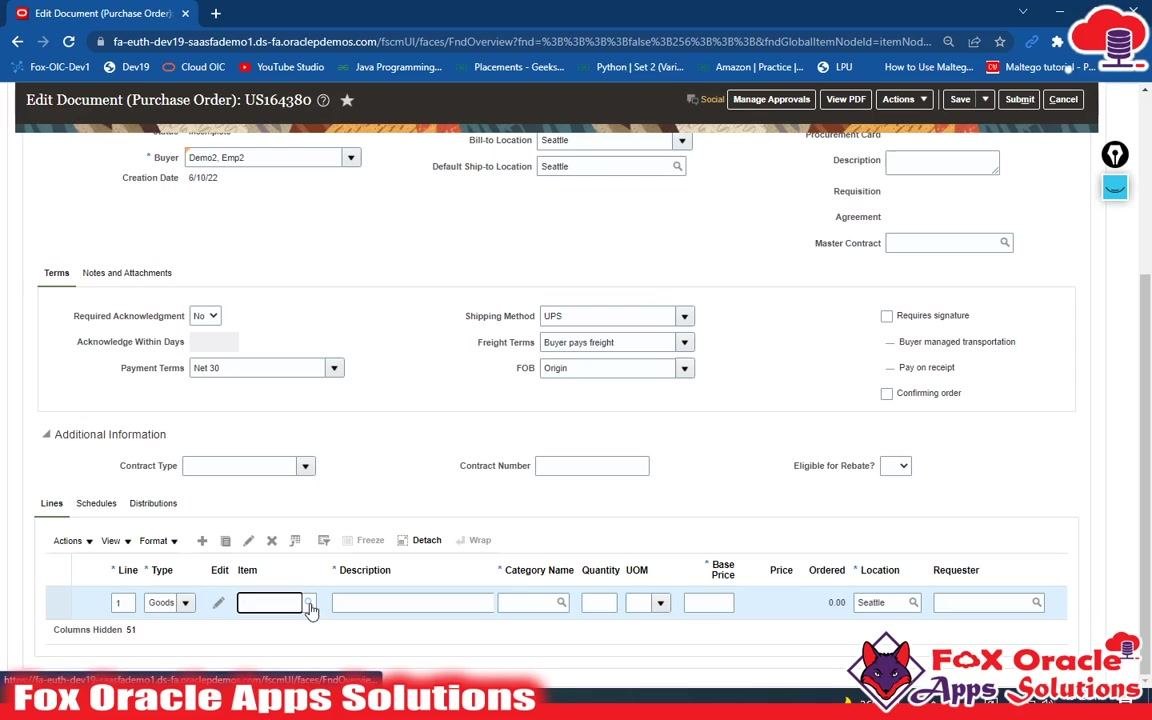Screen dimensions: 1152x720
Task: Switch to Schedules tab
Action: (x=96, y=503)
